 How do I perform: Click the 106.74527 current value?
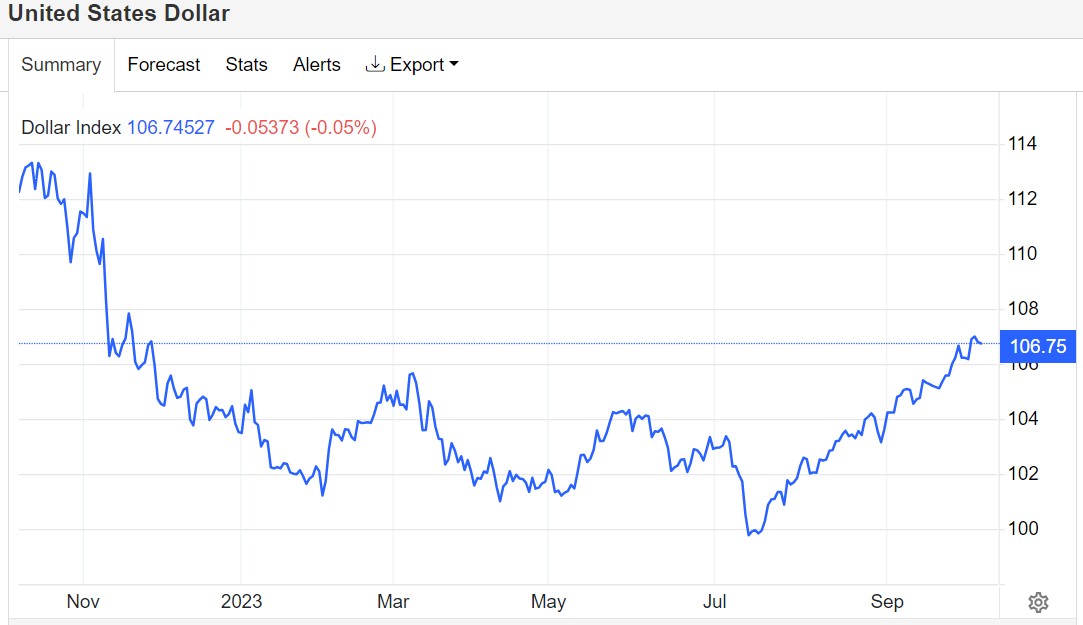(x=170, y=128)
